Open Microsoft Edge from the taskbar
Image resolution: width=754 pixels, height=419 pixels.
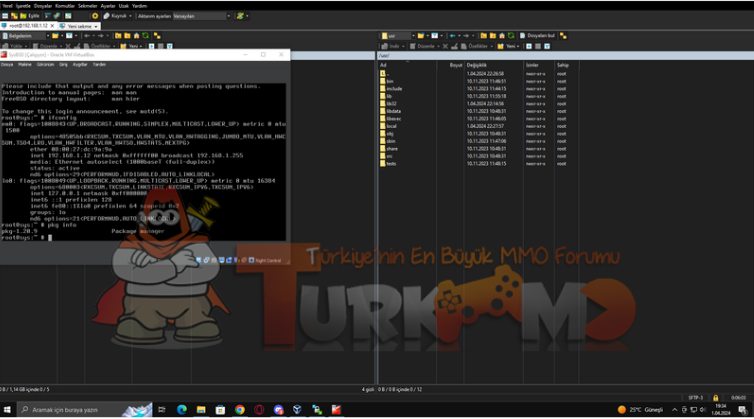[x=182, y=410]
